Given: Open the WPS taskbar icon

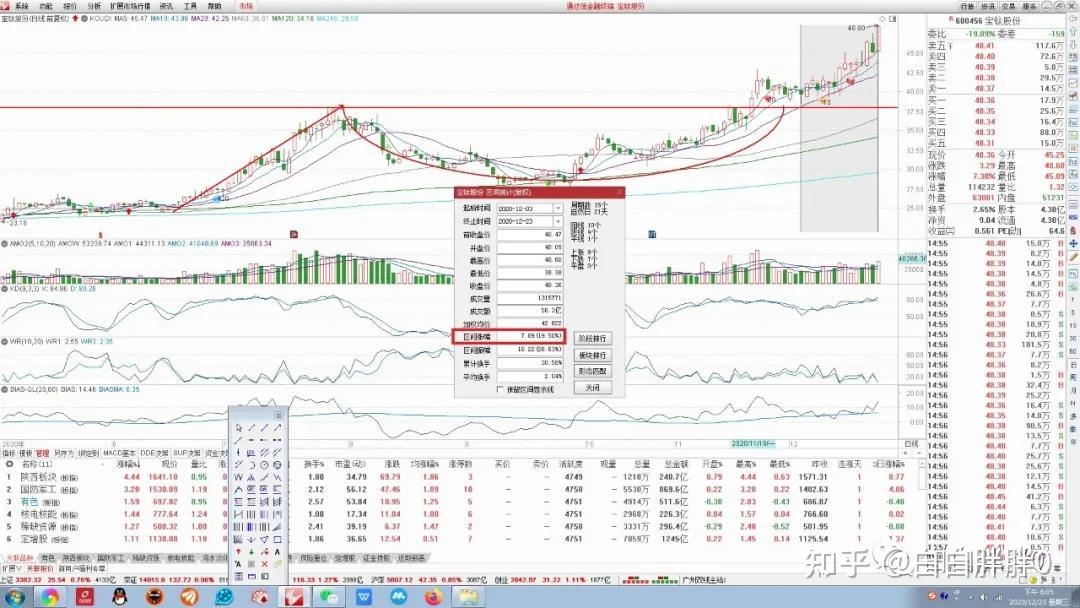Looking at the screenshot, I should point(364,596).
